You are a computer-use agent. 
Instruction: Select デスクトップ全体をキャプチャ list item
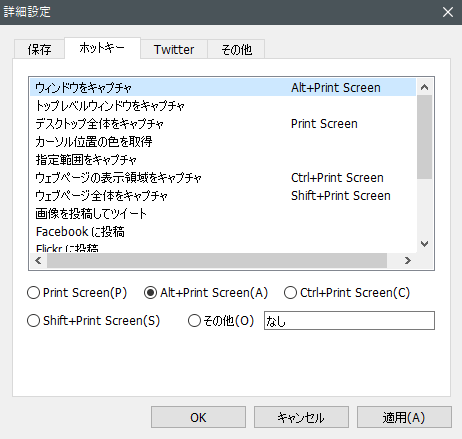223,124
